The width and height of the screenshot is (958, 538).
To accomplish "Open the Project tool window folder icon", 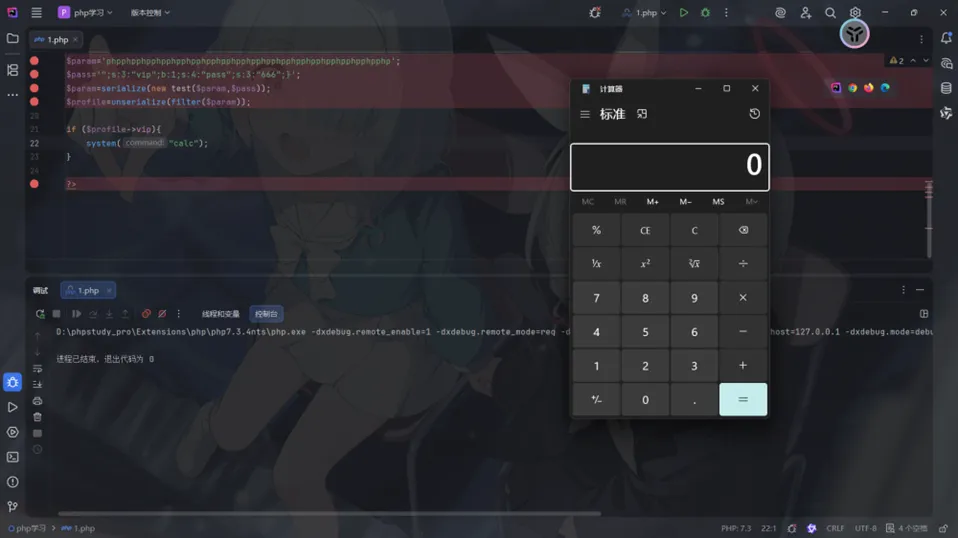I will [12, 38].
